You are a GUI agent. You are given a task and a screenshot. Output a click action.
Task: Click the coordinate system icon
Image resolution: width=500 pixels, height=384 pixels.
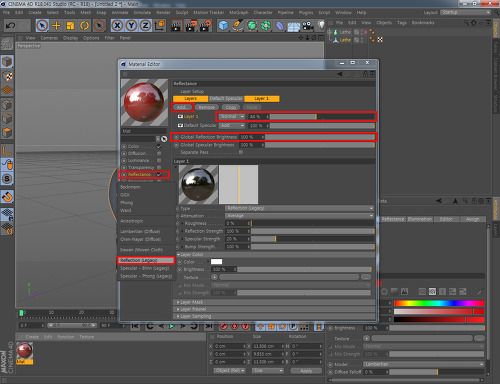coord(160,25)
